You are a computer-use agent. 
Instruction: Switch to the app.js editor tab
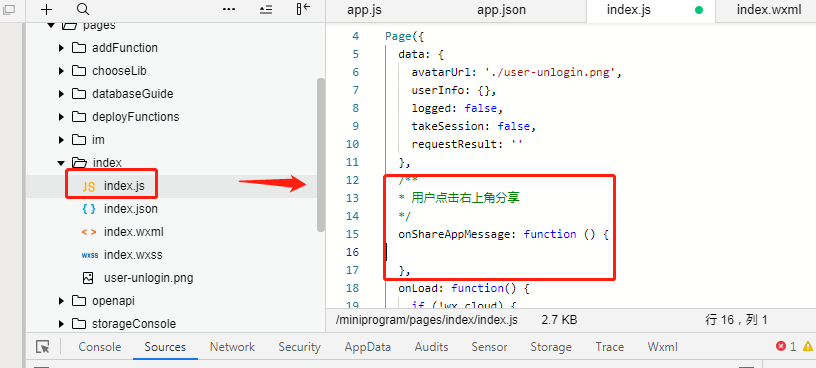(x=364, y=10)
